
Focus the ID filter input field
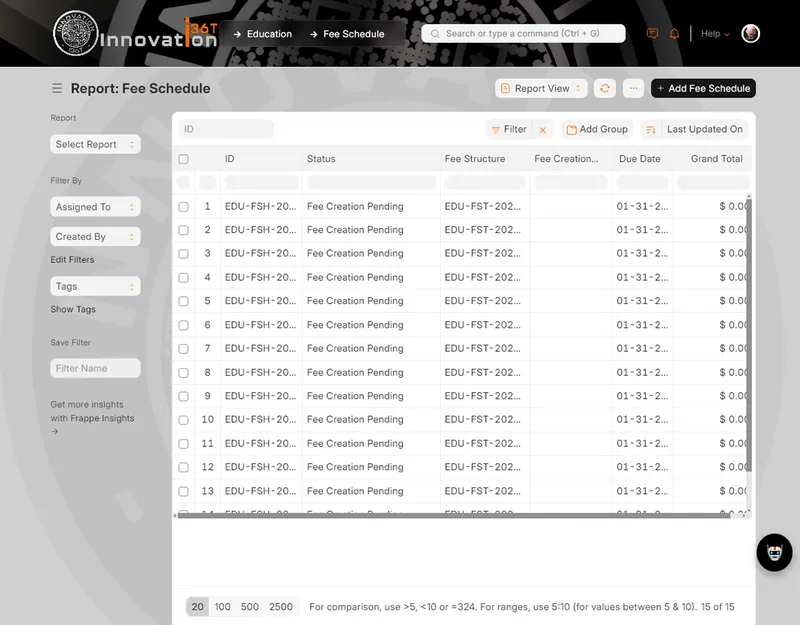[226, 129]
